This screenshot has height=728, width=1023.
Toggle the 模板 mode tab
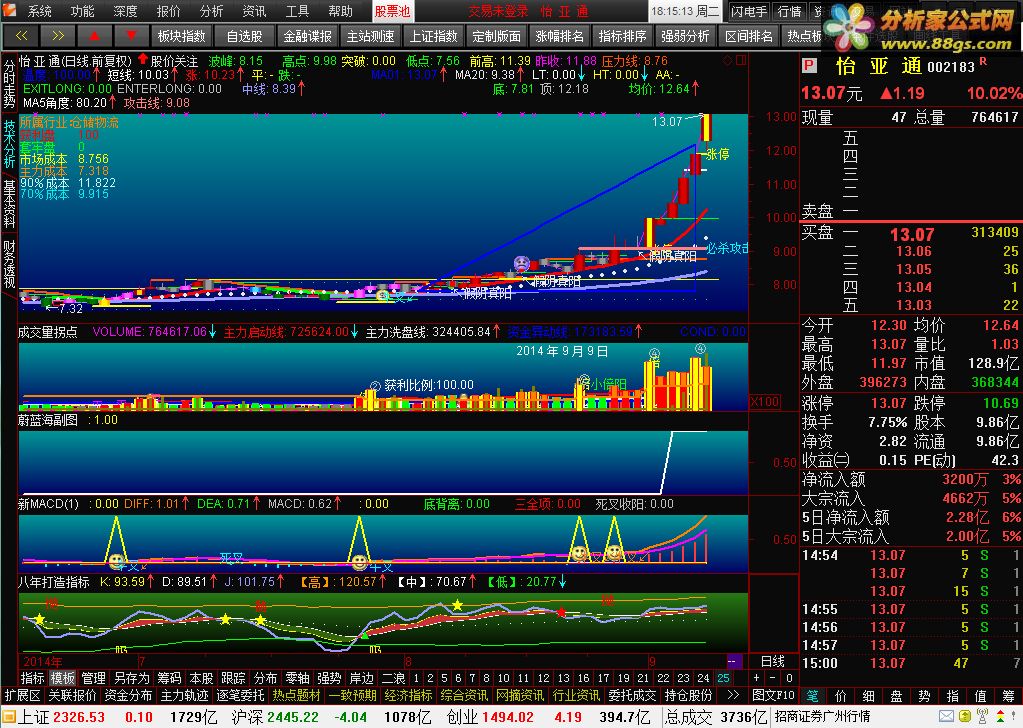(63, 678)
